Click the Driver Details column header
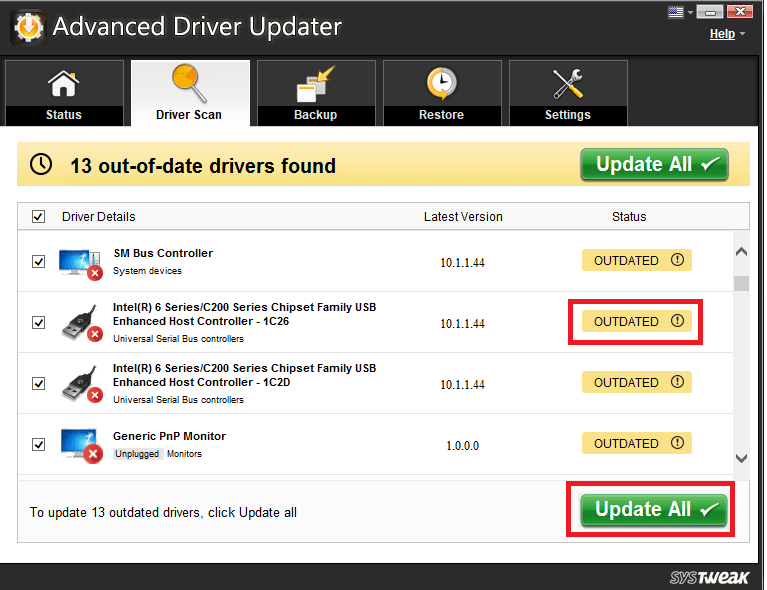The image size is (767, 590). pos(98,216)
